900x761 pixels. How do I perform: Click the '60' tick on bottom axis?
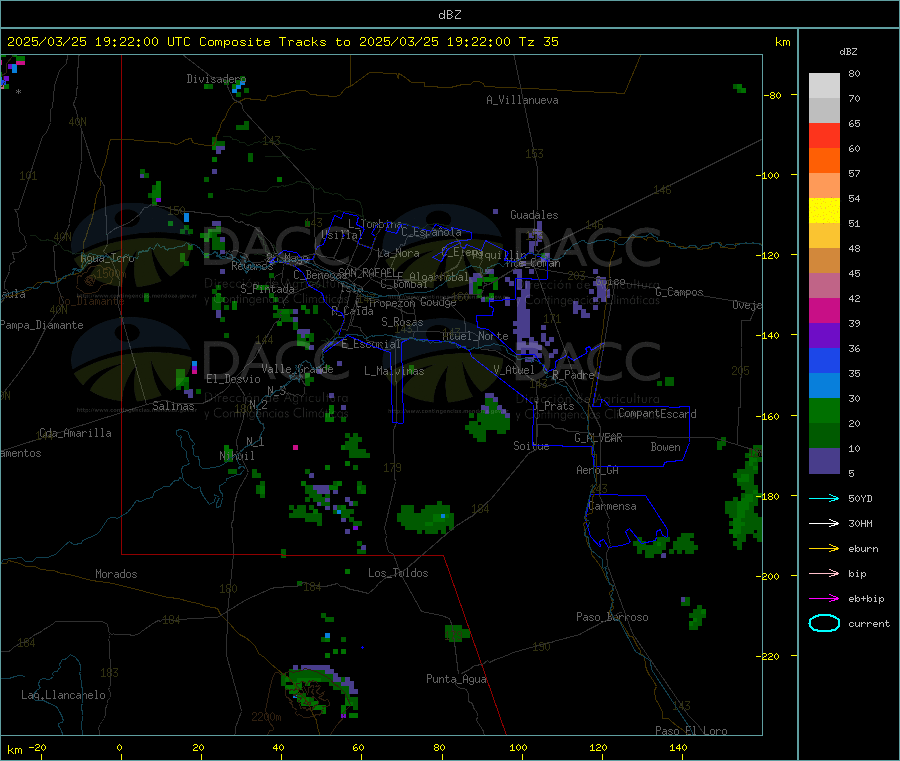point(358,747)
